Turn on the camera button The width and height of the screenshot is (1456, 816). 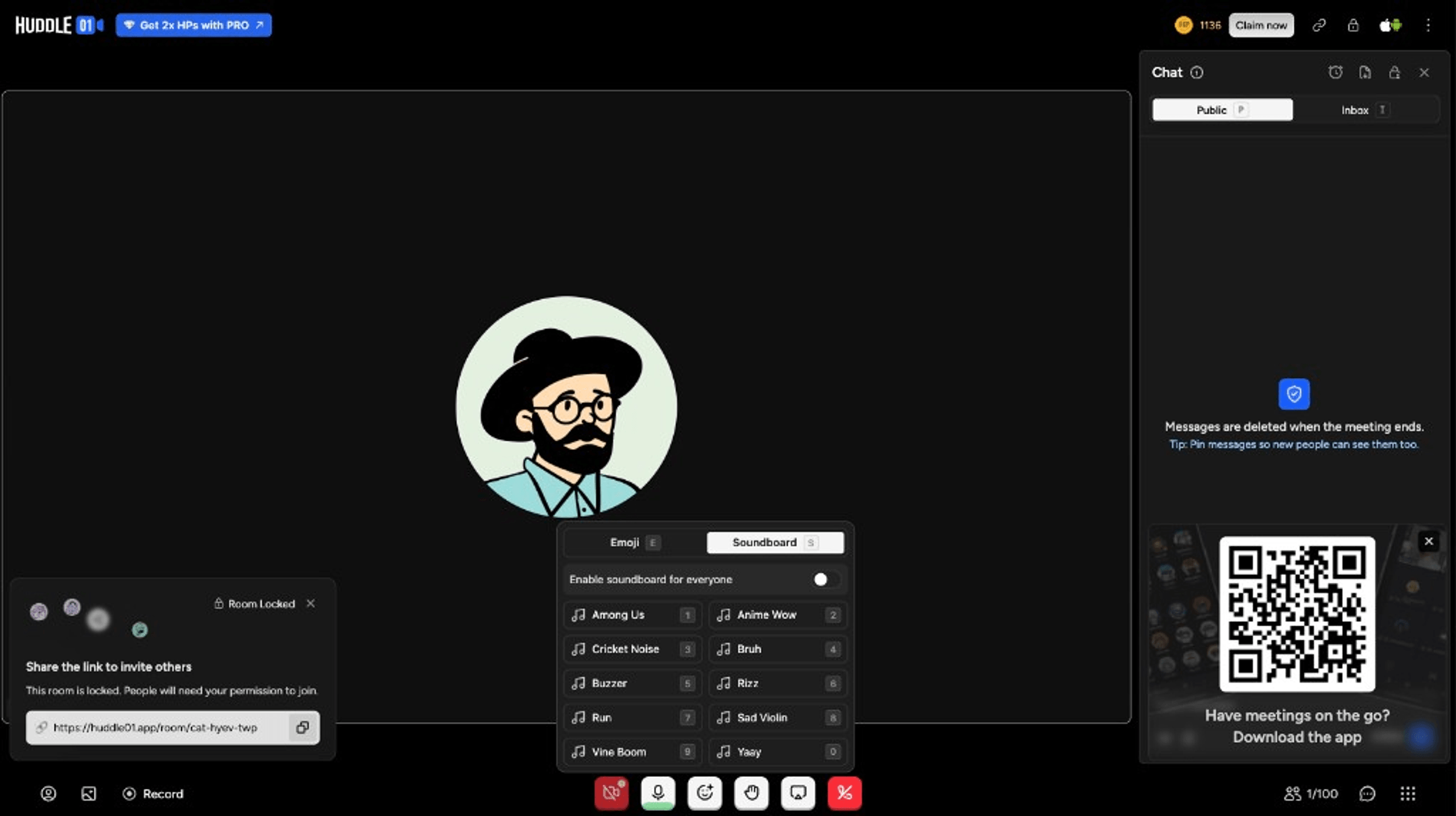(611, 793)
